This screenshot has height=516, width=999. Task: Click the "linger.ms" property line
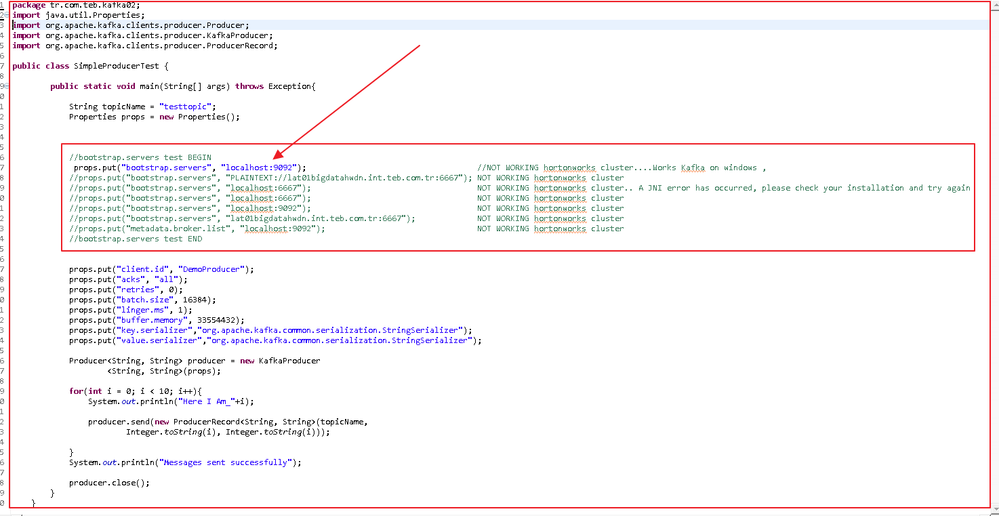[131, 310]
